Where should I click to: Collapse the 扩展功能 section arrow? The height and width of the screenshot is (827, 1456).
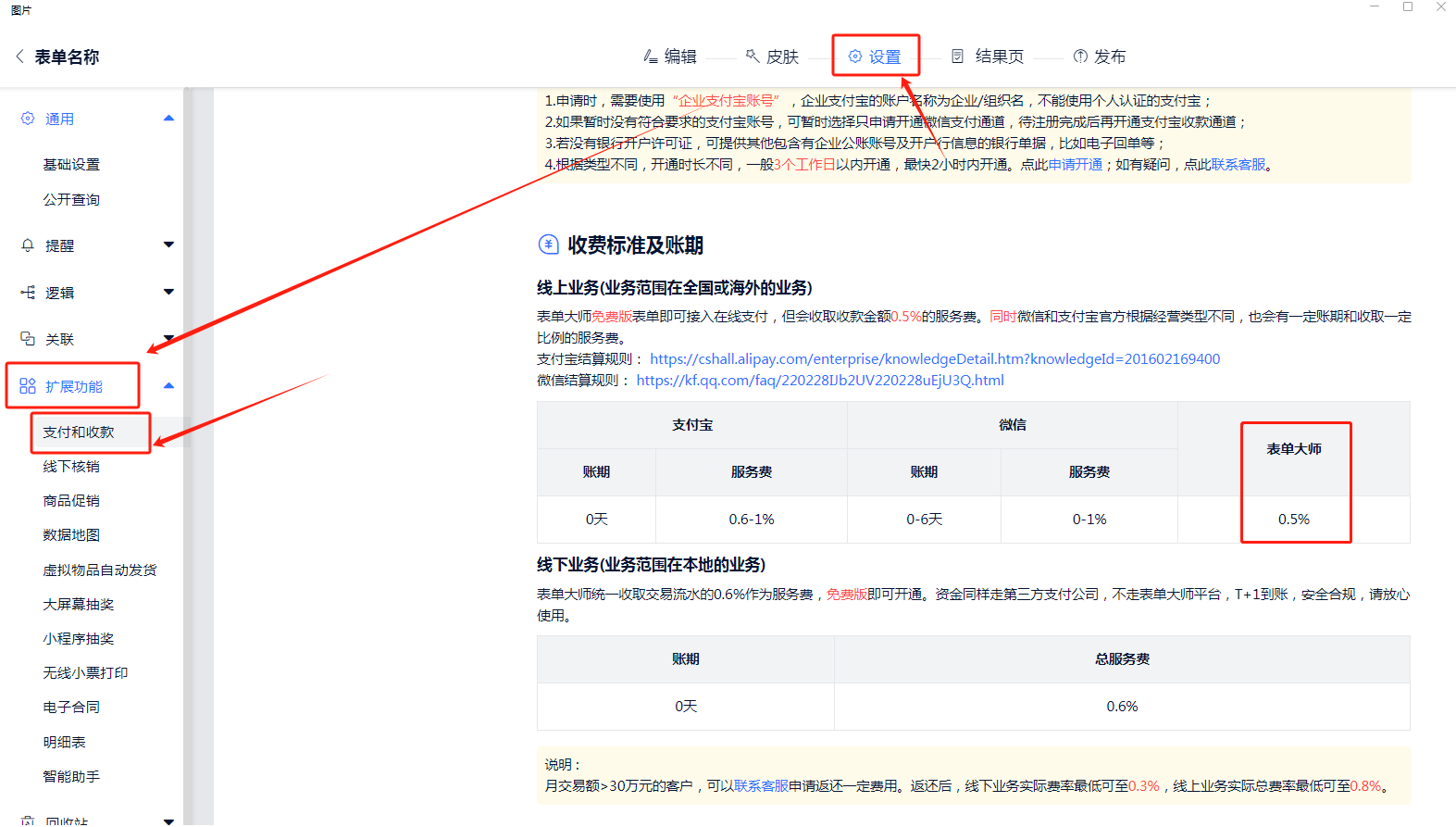click(168, 386)
